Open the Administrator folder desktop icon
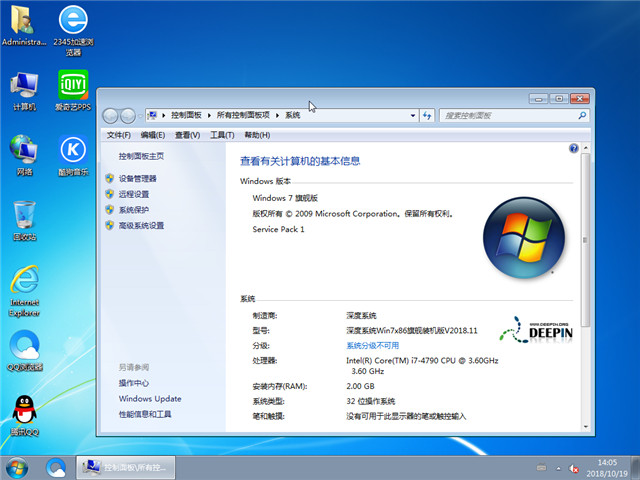Image resolution: width=640 pixels, height=480 pixels. pyautogui.click(x=24, y=25)
